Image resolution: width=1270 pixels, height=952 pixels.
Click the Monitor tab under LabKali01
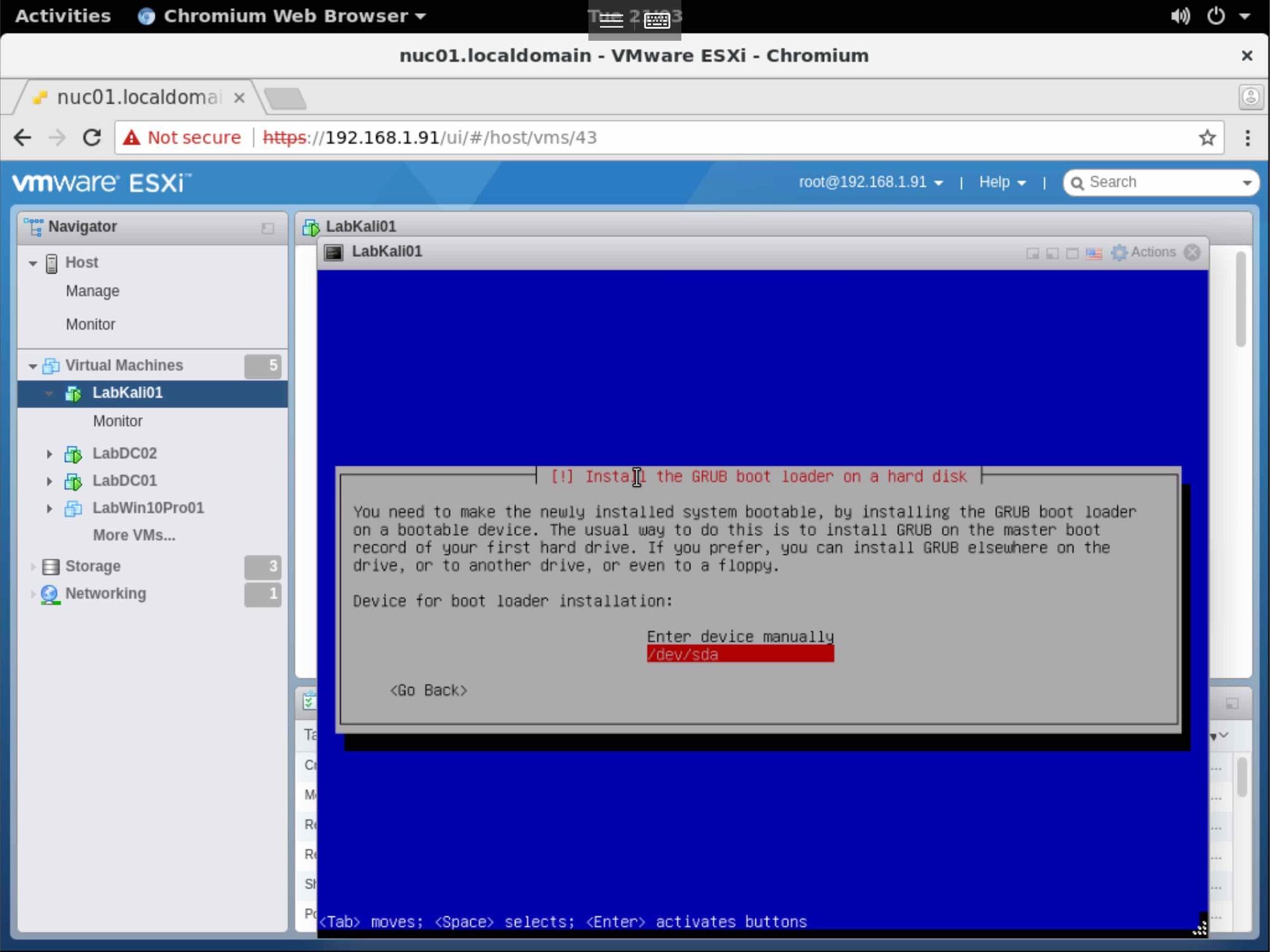pyautogui.click(x=117, y=421)
